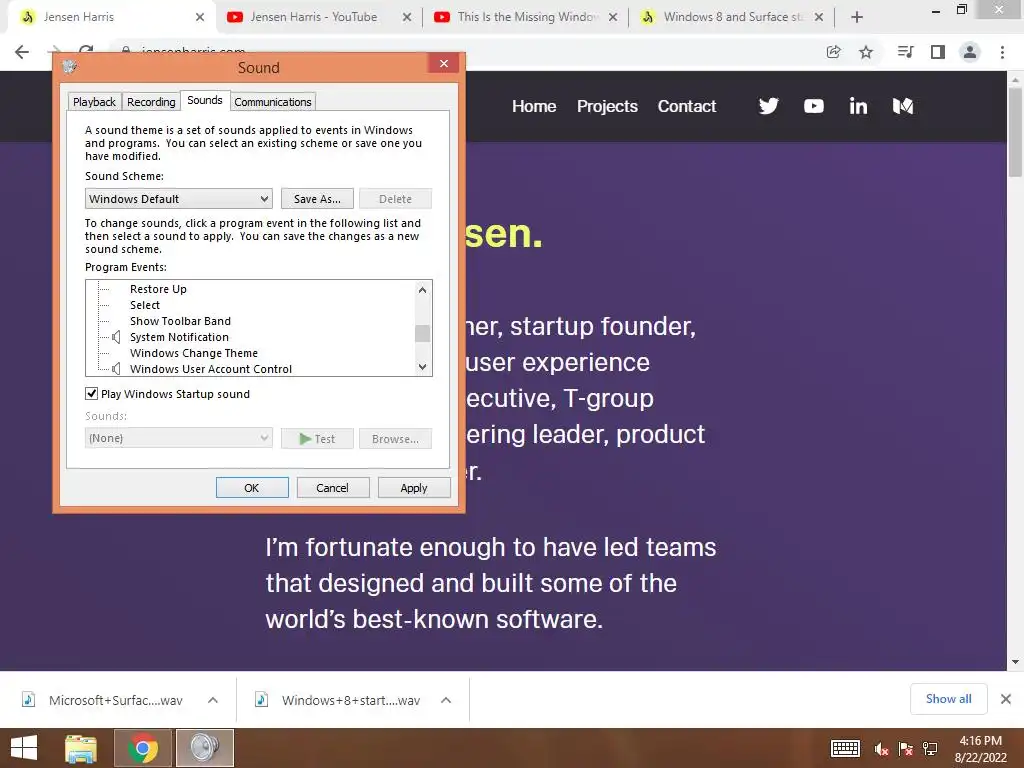Toggle the Chrome side panel icon
Screen dimensions: 1024x768
tap(938, 52)
